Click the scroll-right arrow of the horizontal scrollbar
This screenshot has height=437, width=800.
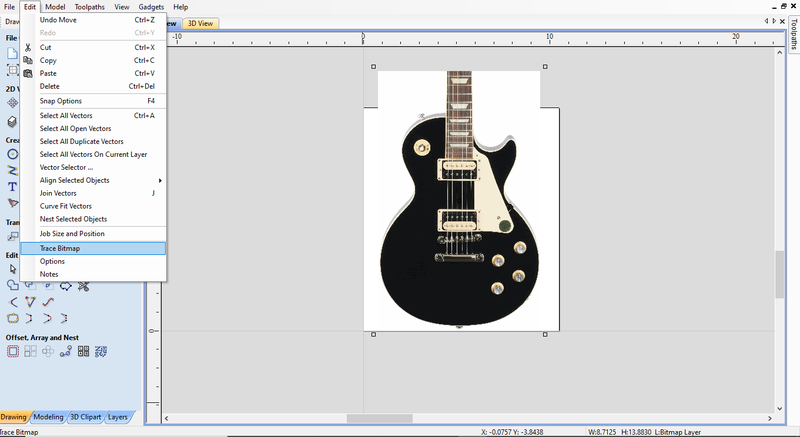pyautogui.click(x=770, y=418)
